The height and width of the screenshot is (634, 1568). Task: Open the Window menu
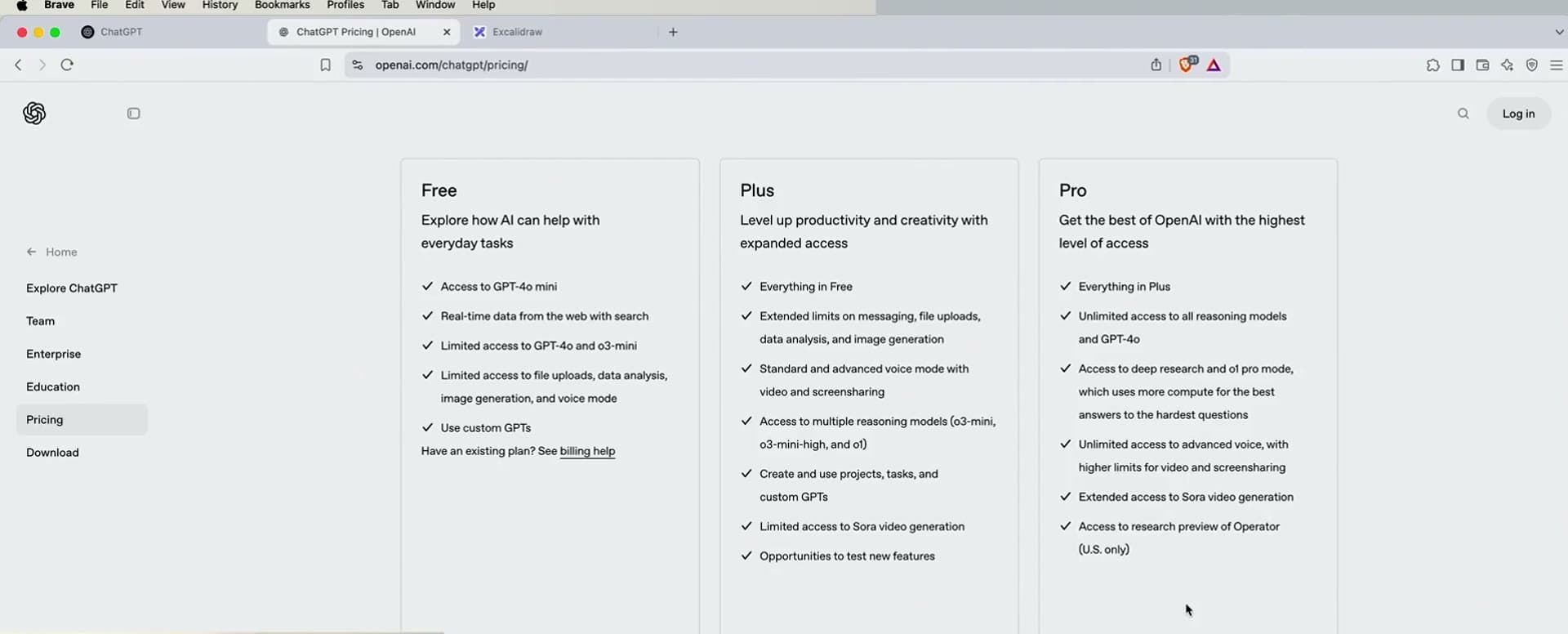pyautogui.click(x=435, y=5)
